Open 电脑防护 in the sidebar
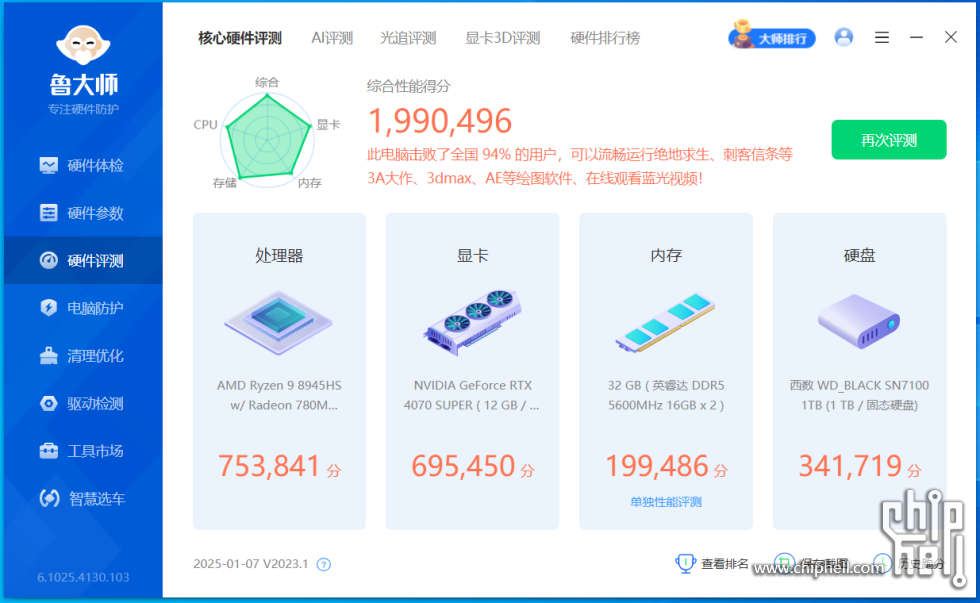 (83, 308)
